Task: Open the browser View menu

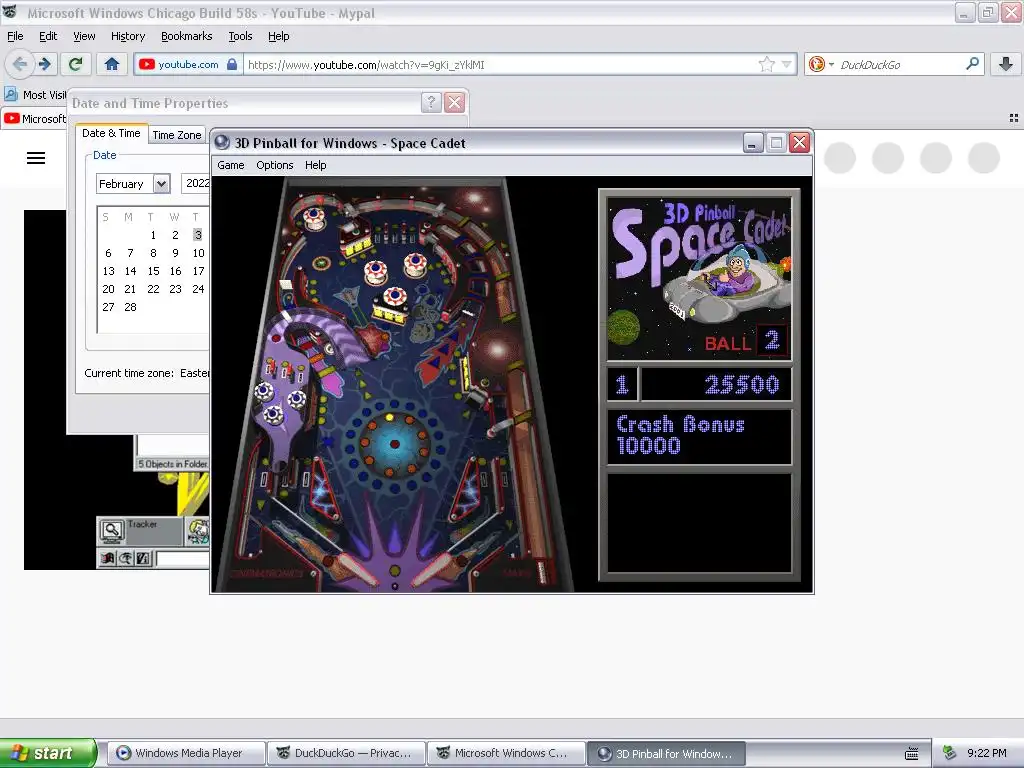Action: click(84, 36)
